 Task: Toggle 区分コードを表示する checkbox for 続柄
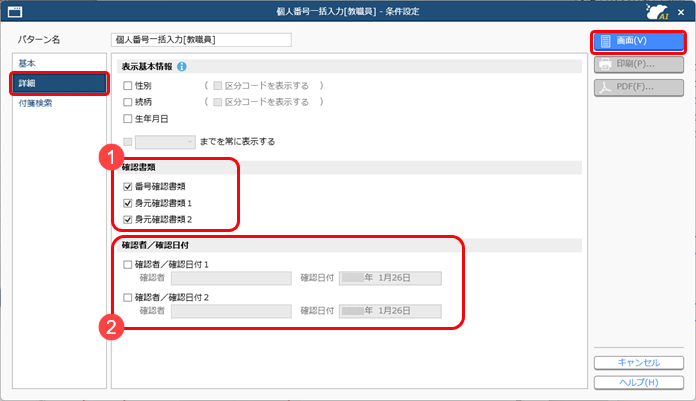pos(218,102)
